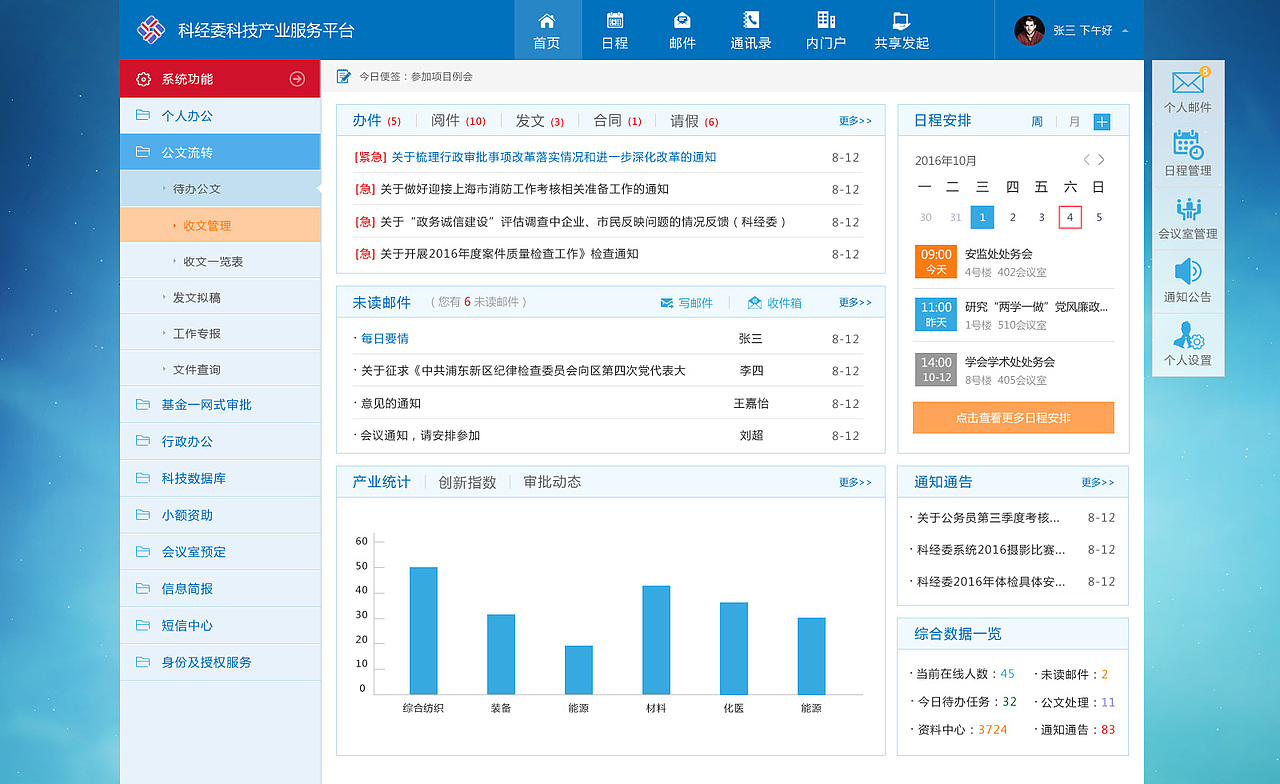This screenshot has width=1280, height=784.
Task: Open the 共享发起 sharing icon
Action: point(901,21)
